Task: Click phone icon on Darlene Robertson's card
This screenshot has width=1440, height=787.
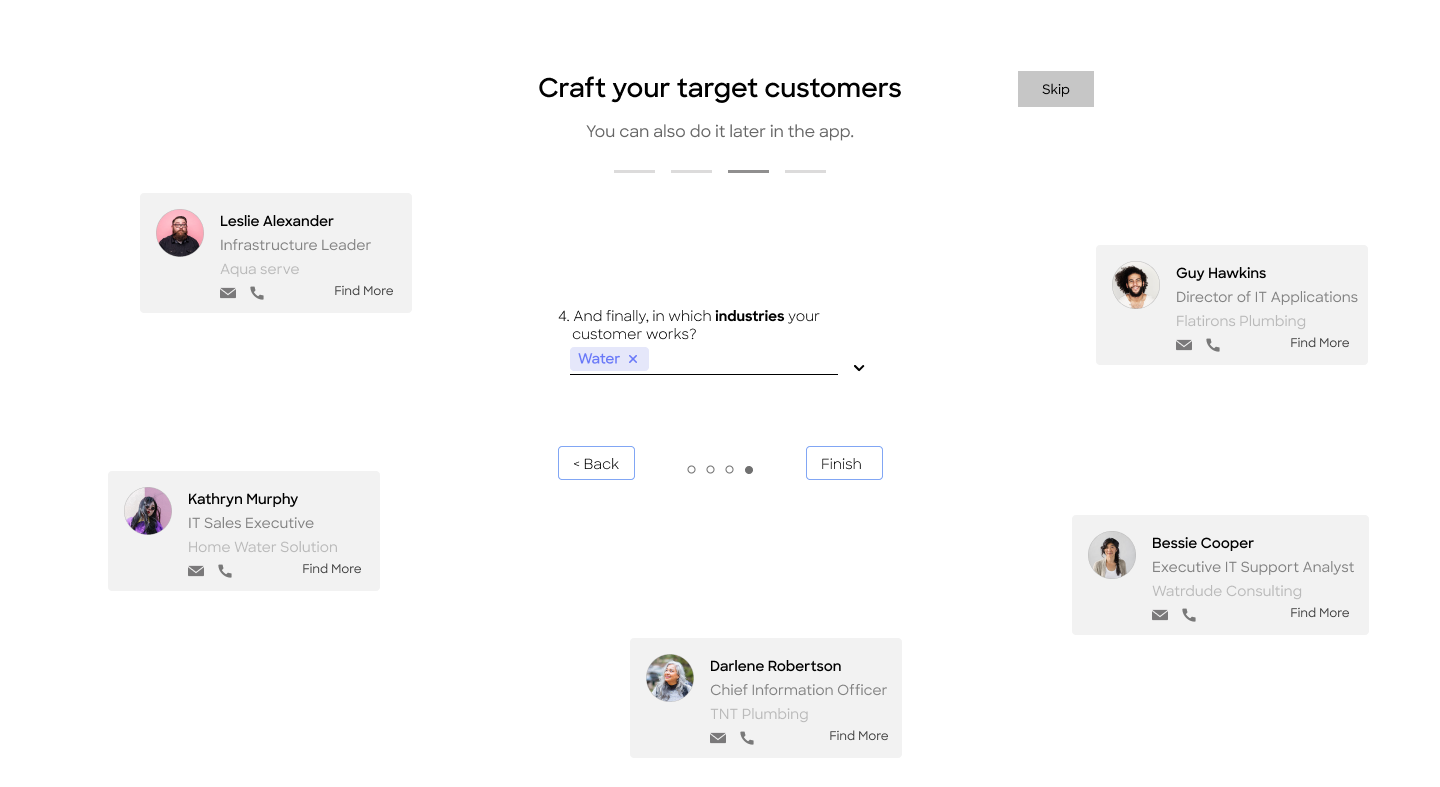Action: click(x=747, y=738)
